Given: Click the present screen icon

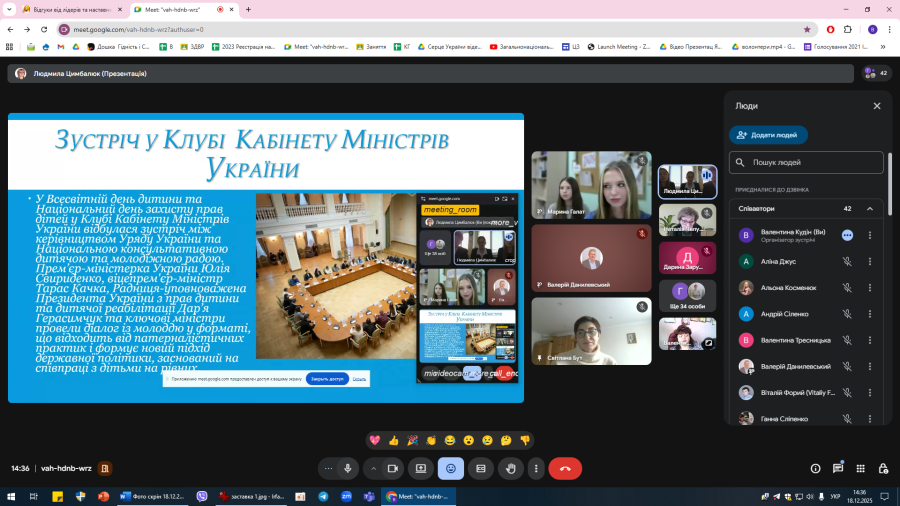Looking at the screenshot, I should point(421,468).
